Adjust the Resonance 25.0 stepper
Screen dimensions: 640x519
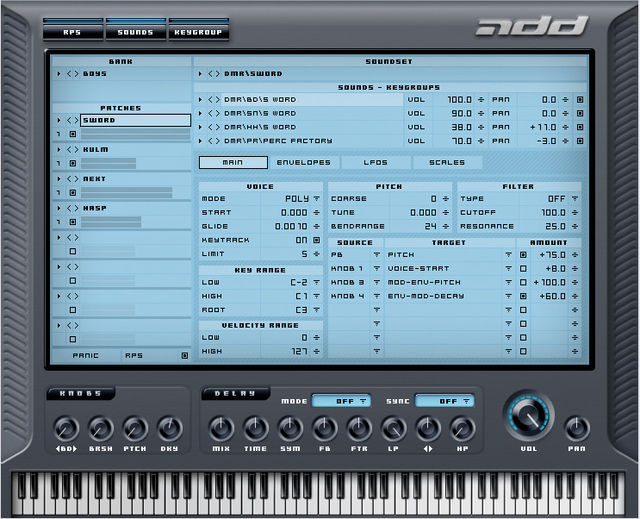[x=575, y=226]
